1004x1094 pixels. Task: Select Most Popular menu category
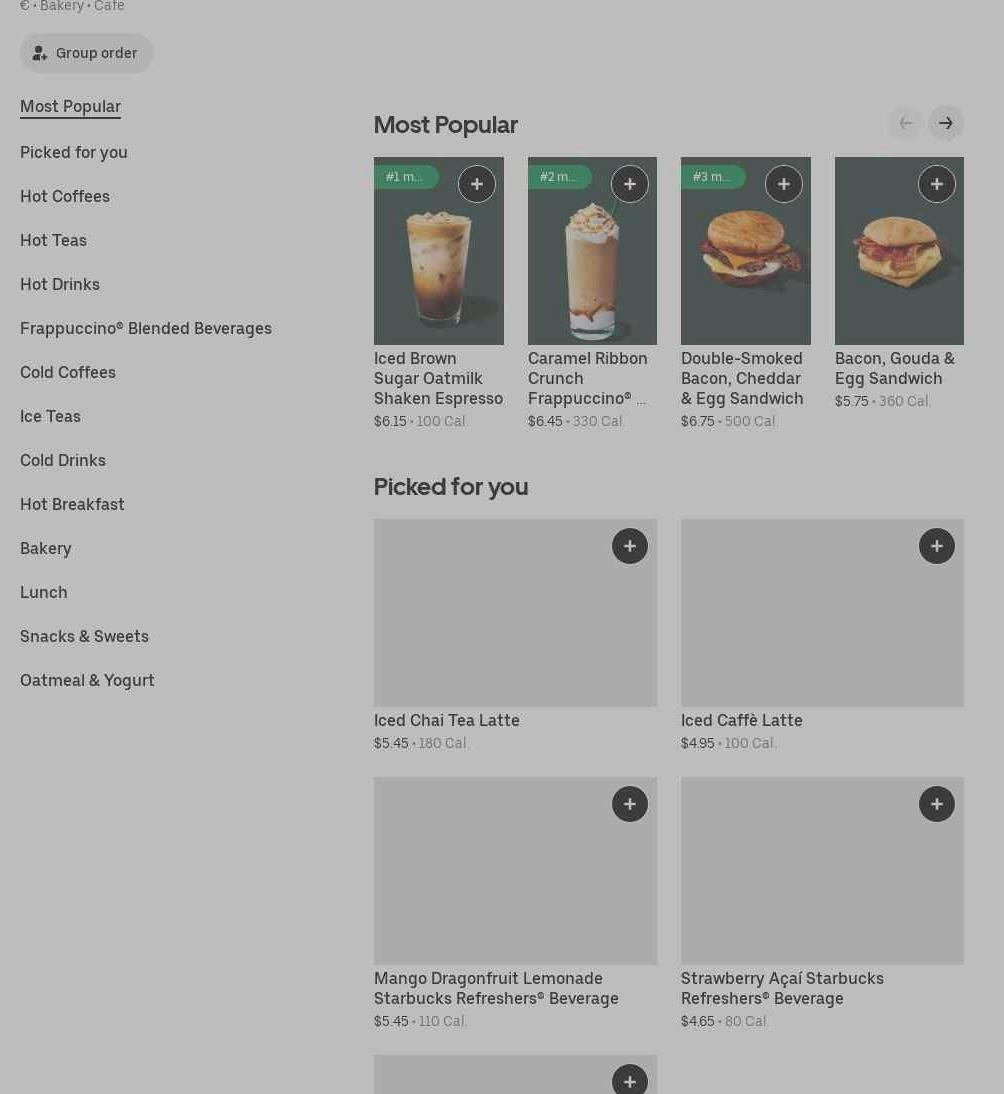tap(70, 107)
